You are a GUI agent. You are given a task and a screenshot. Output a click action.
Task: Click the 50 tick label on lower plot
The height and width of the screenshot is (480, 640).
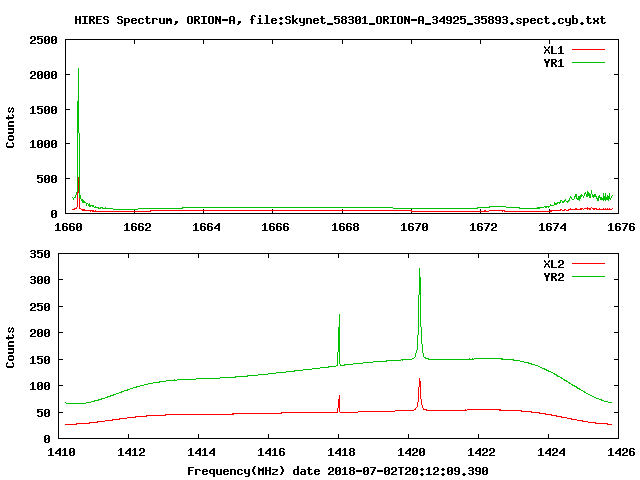point(44,413)
